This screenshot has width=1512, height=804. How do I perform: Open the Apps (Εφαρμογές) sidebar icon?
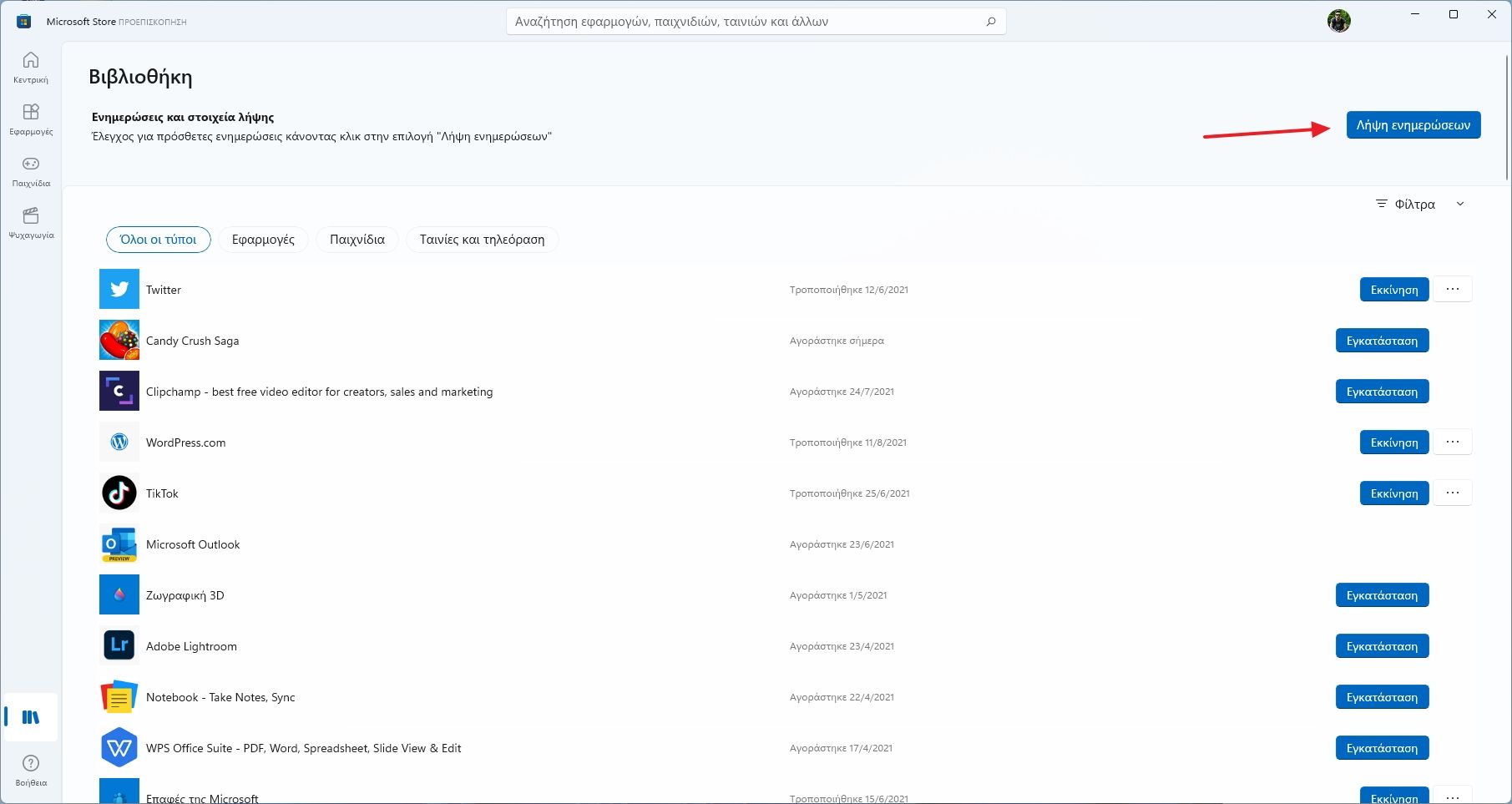tap(31, 119)
